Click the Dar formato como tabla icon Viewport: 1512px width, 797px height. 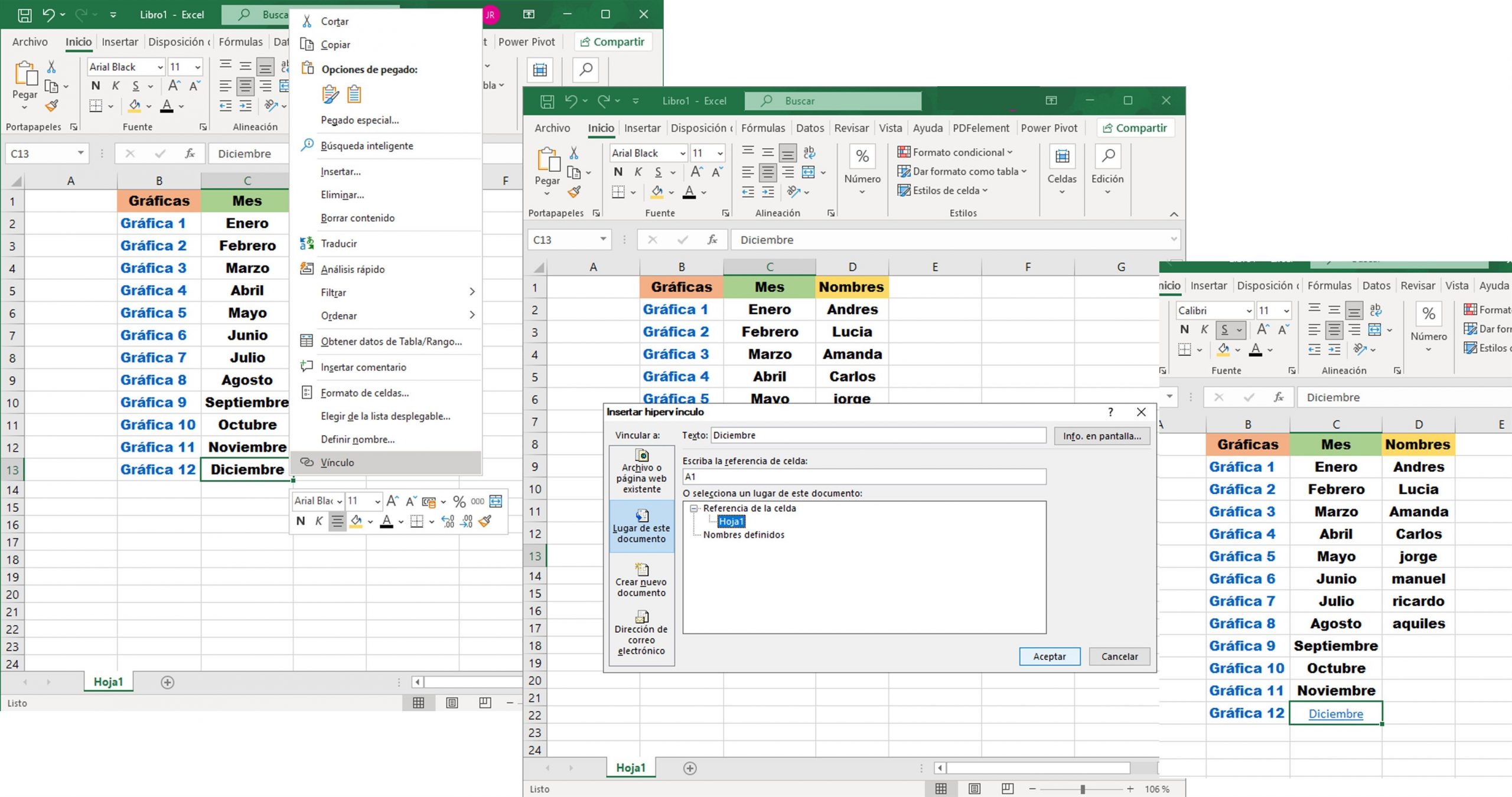(904, 171)
